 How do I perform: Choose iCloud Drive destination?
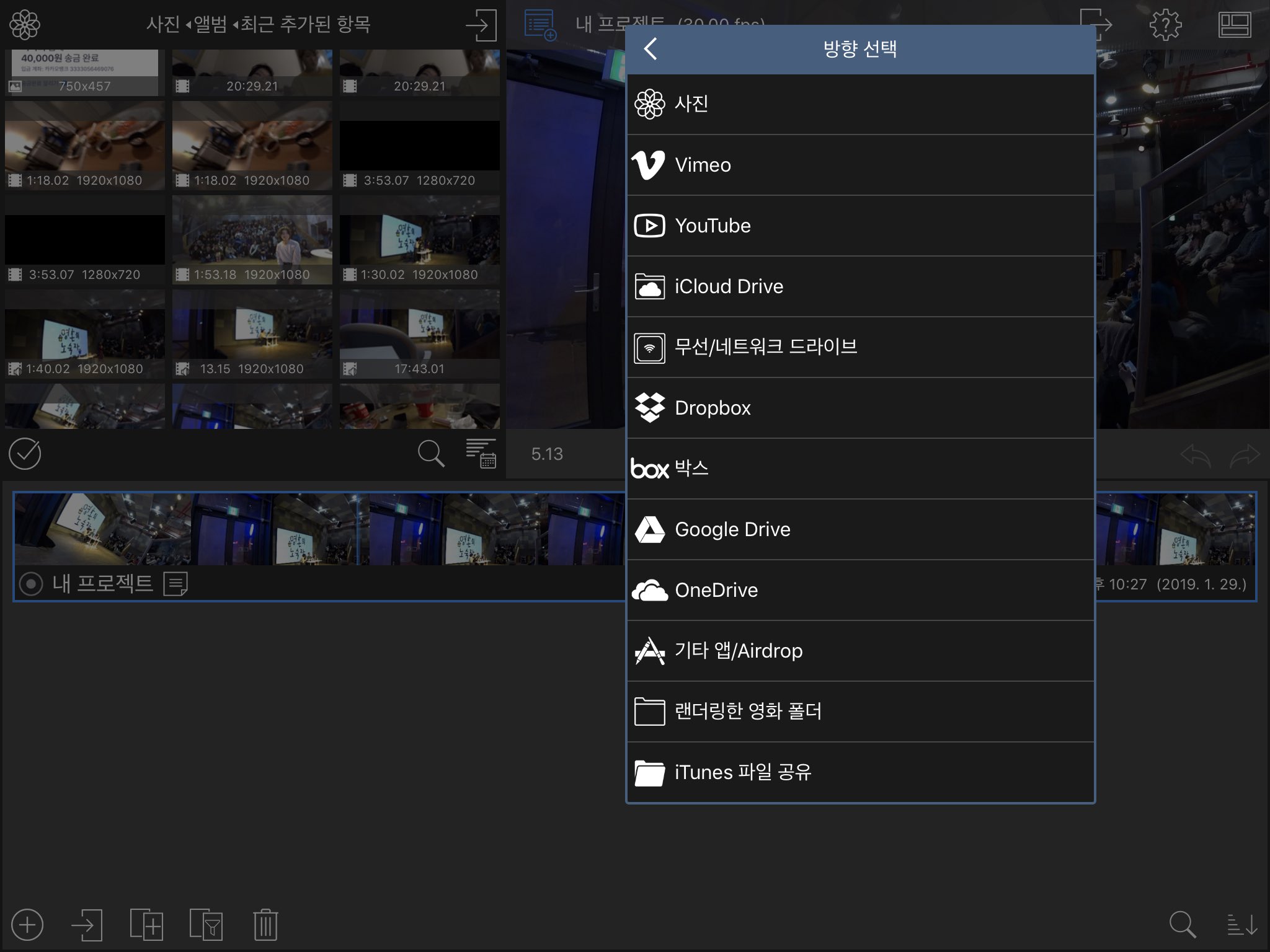tap(860, 286)
